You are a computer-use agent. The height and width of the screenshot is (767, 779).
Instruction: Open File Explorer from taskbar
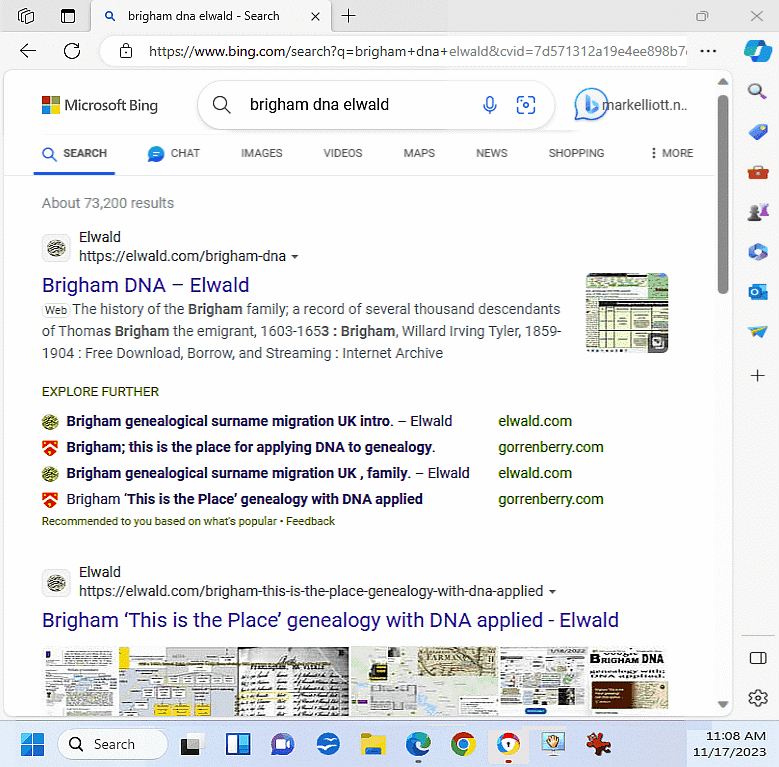[373, 744]
